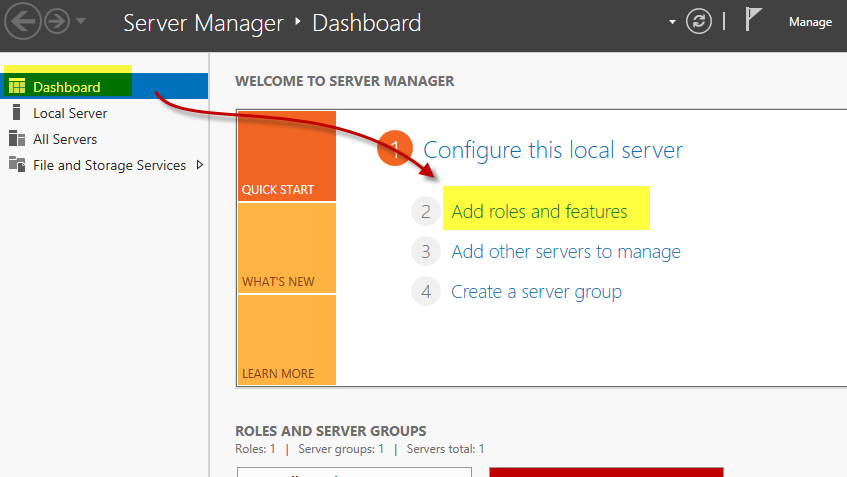Click Configure this local server link
Image resolution: width=847 pixels, height=477 pixels.
553,150
